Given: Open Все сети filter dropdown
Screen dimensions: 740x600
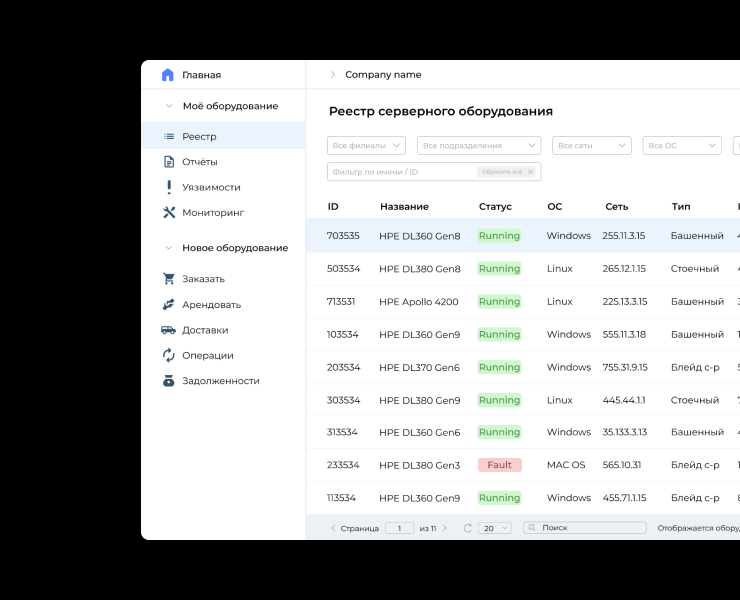Looking at the screenshot, I should 591,146.
